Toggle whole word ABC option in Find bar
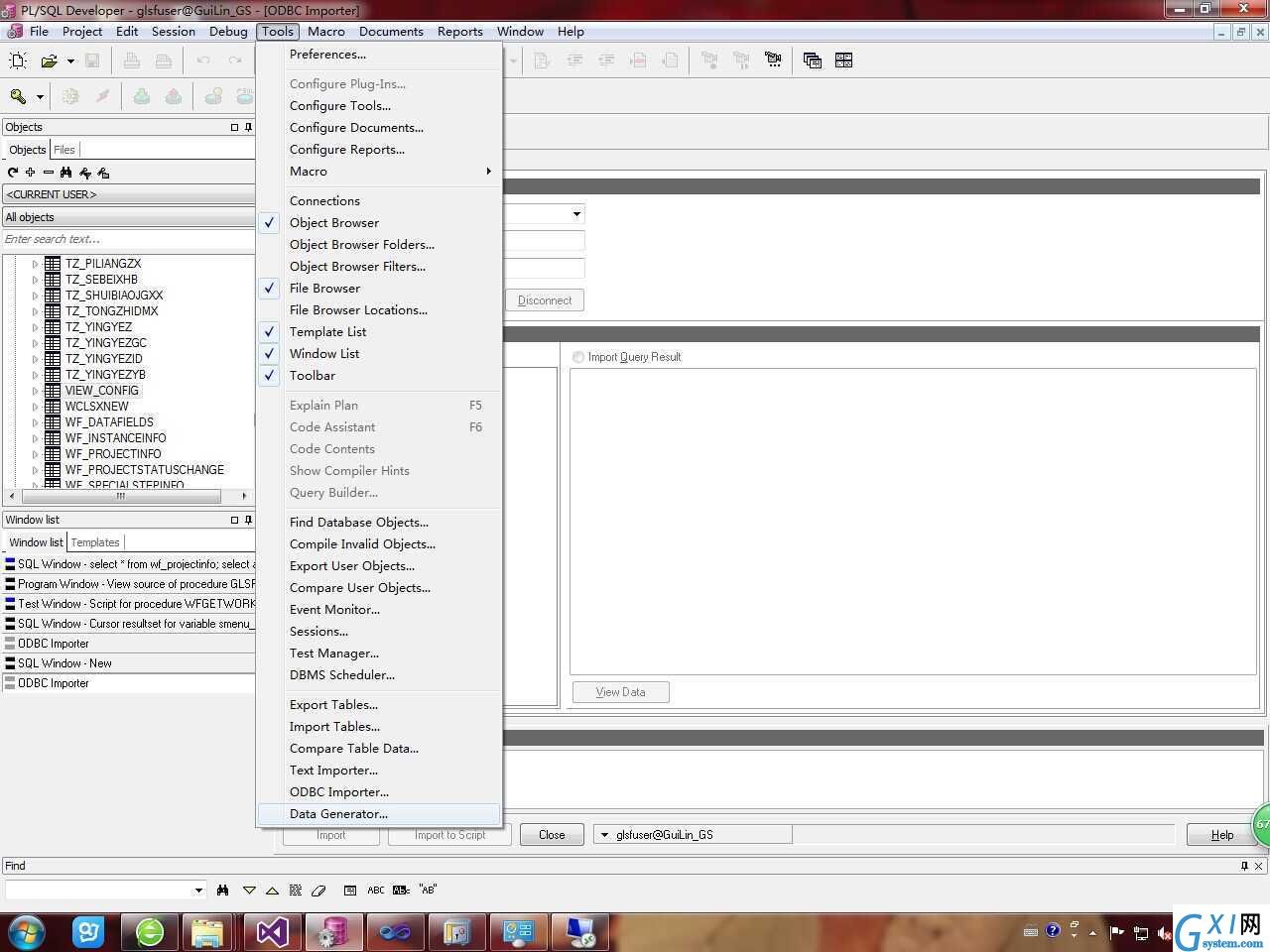 [x=376, y=891]
